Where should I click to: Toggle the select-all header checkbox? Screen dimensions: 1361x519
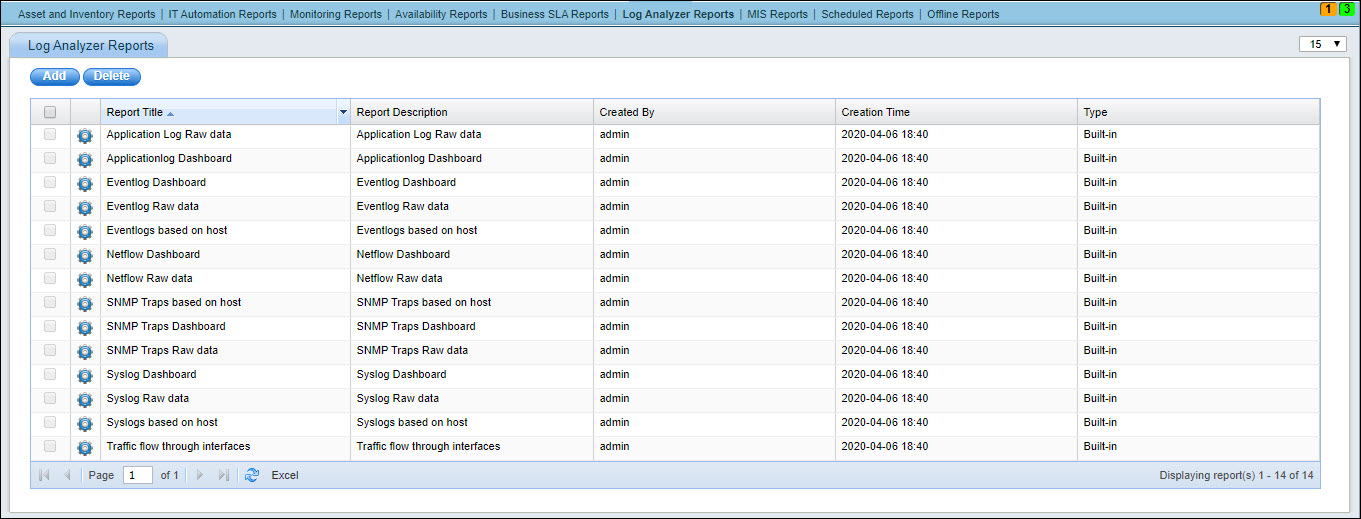[x=50, y=113]
